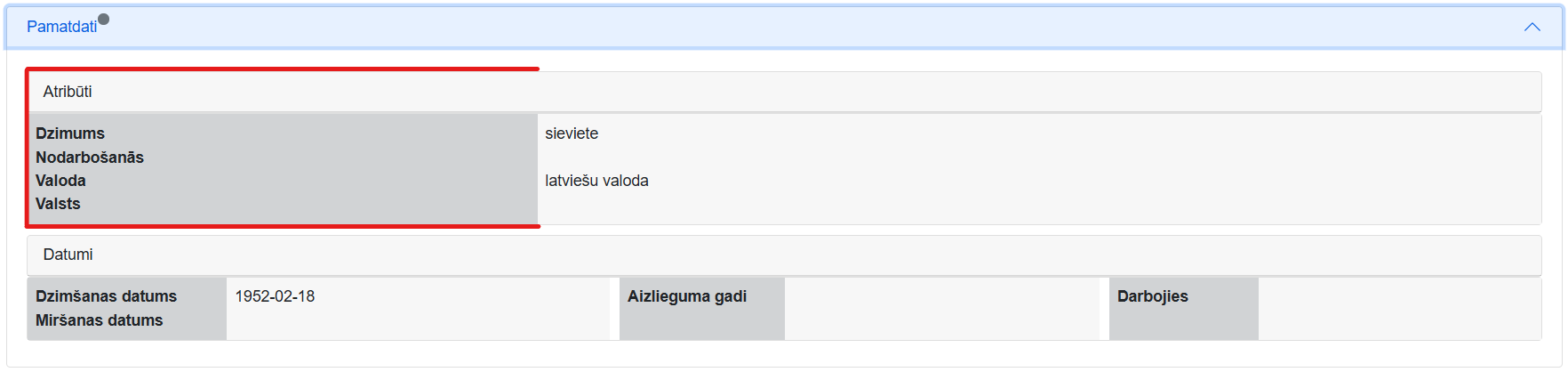Collapse the Pamatdati panel with the chevron
This screenshot has width=1568, height=372.
(x=1532, y=27)
